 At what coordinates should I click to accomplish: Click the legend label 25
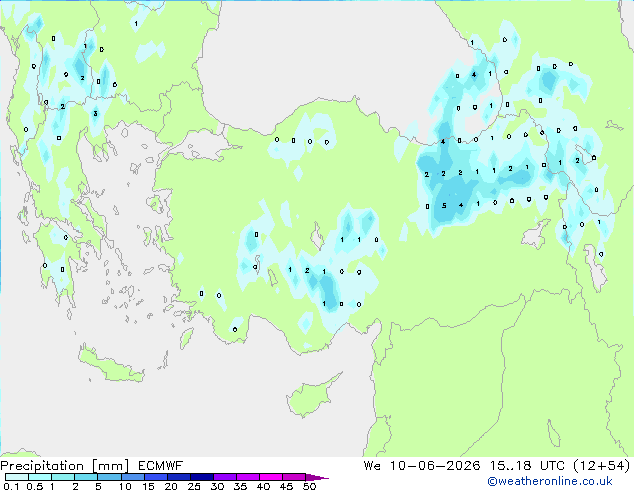[x=194, y=486]
